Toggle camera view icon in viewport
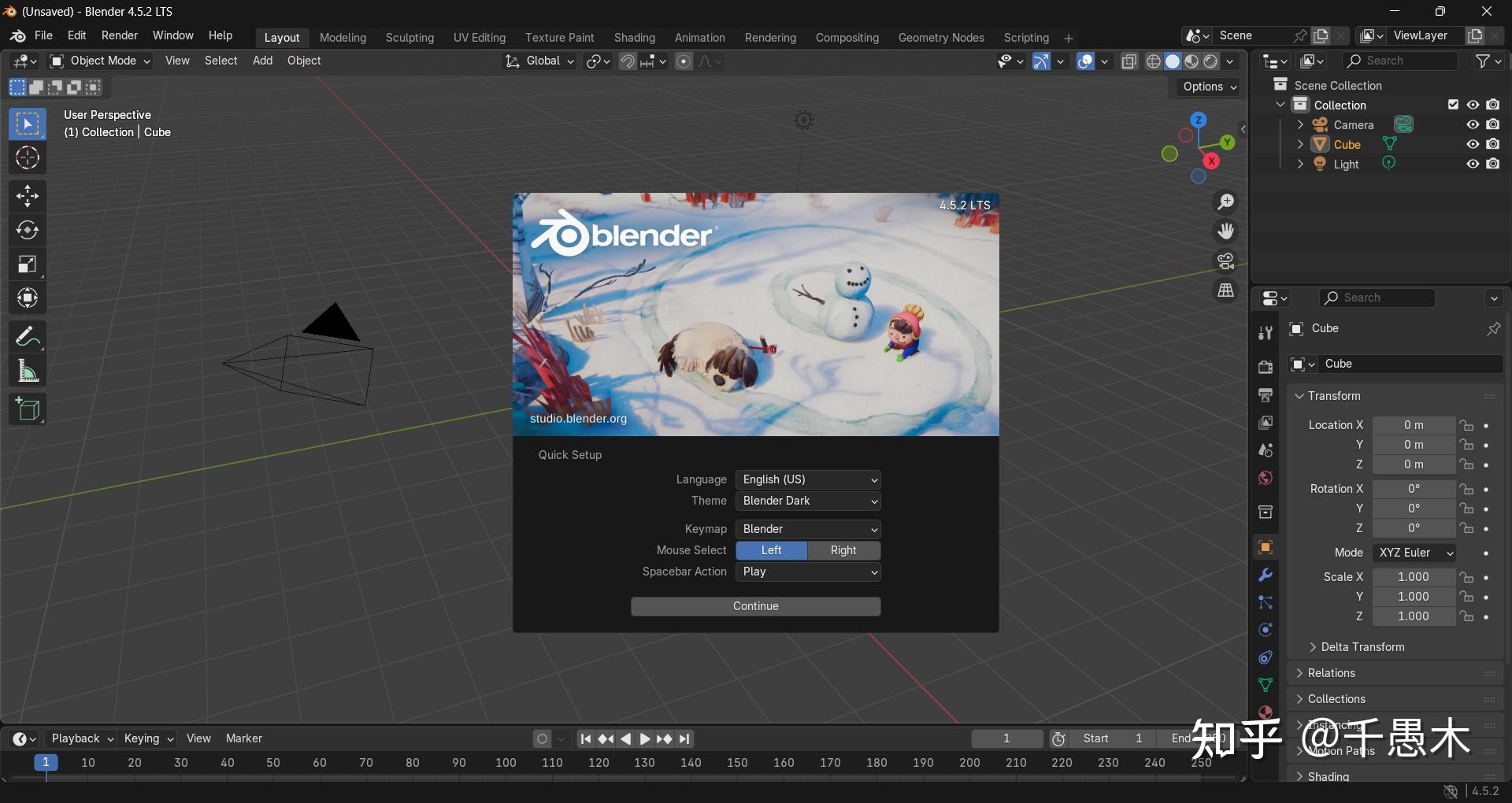 [1226, 261]
